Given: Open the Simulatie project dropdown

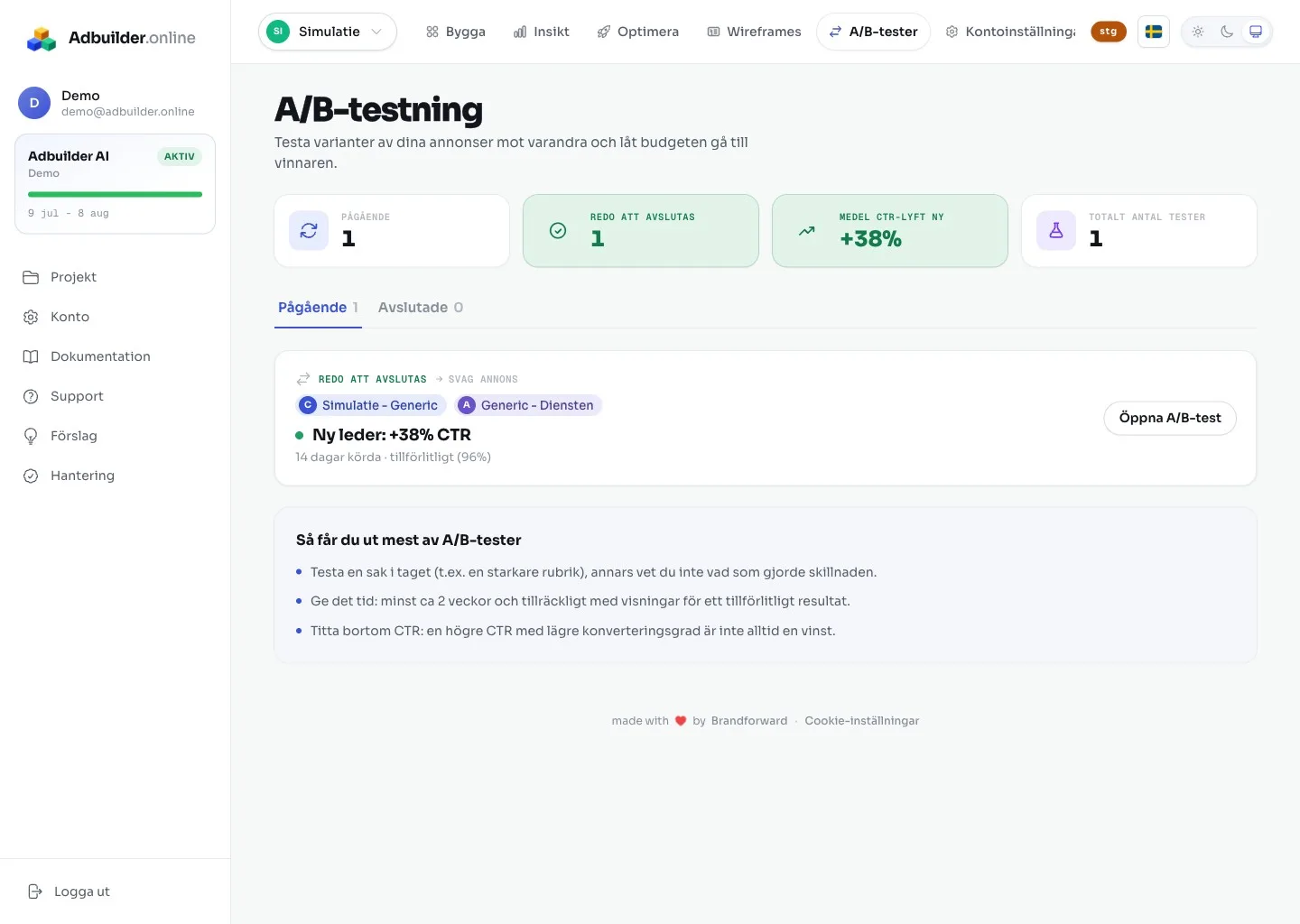Looking at the screenshot, I should [328, 32].
